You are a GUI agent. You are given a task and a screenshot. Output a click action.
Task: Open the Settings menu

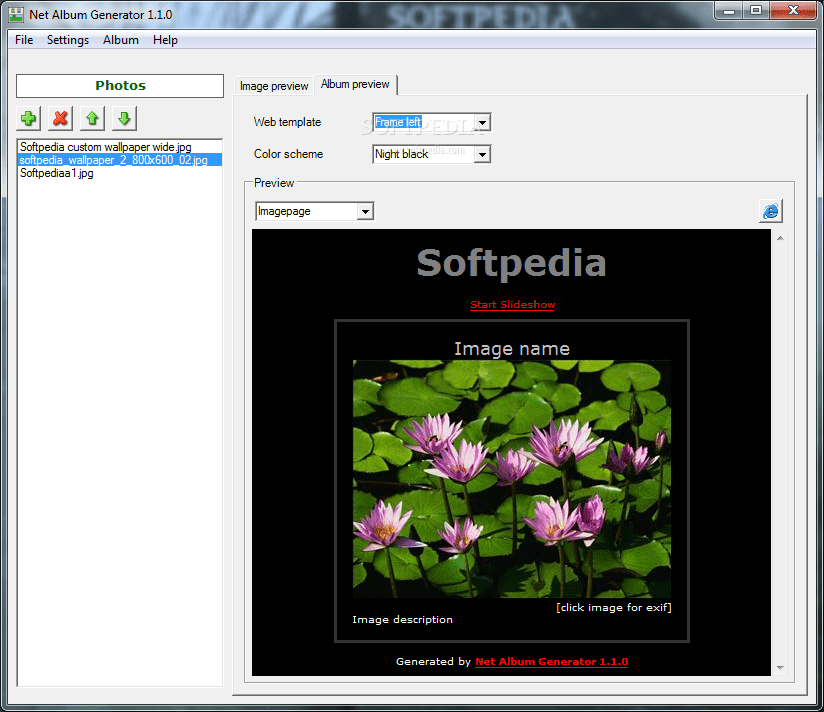[67, 40]
